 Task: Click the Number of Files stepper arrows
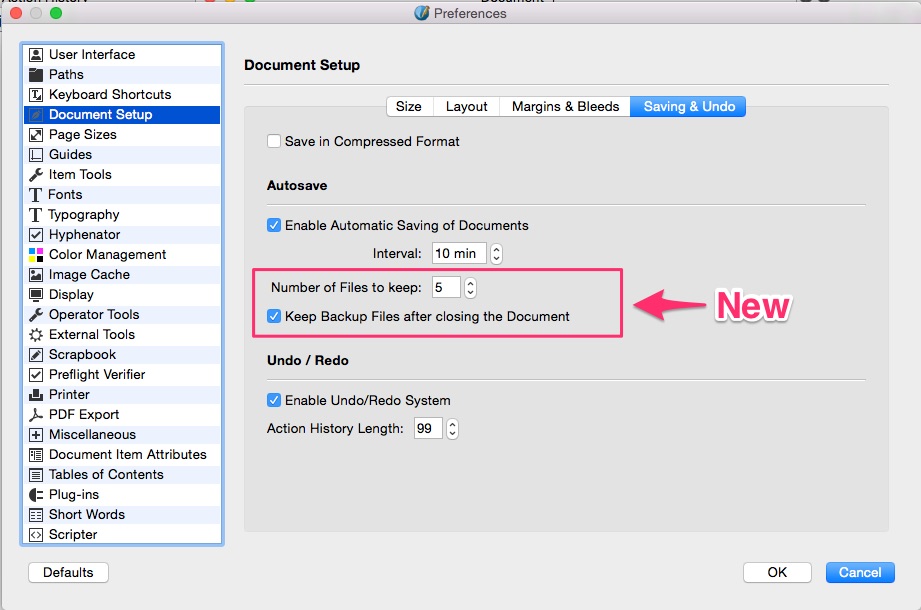[x=471, y=288]
